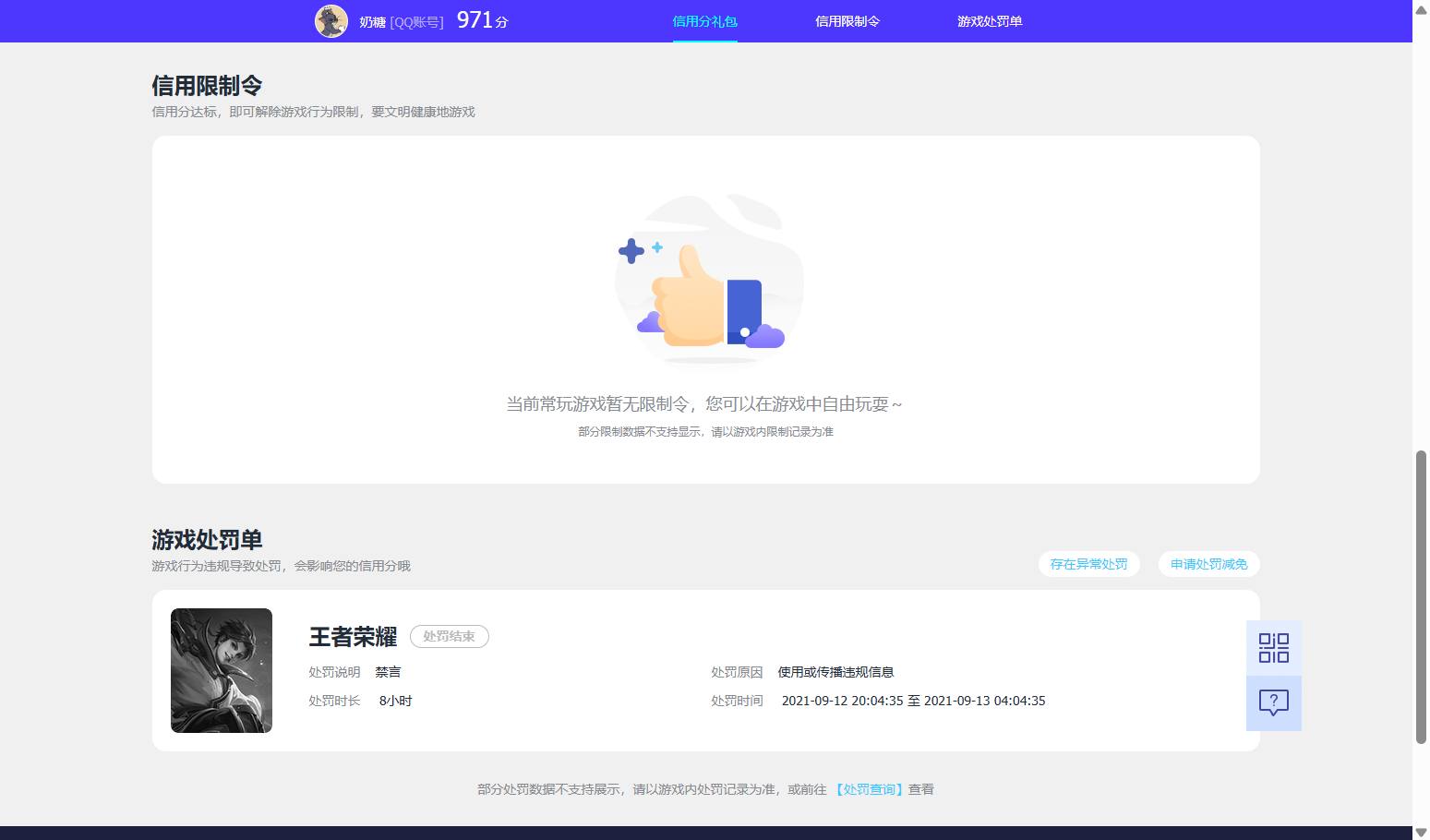Open the QR code floating icon
This screenshot has height=840, width=1430.
[x=1273, y=648]
